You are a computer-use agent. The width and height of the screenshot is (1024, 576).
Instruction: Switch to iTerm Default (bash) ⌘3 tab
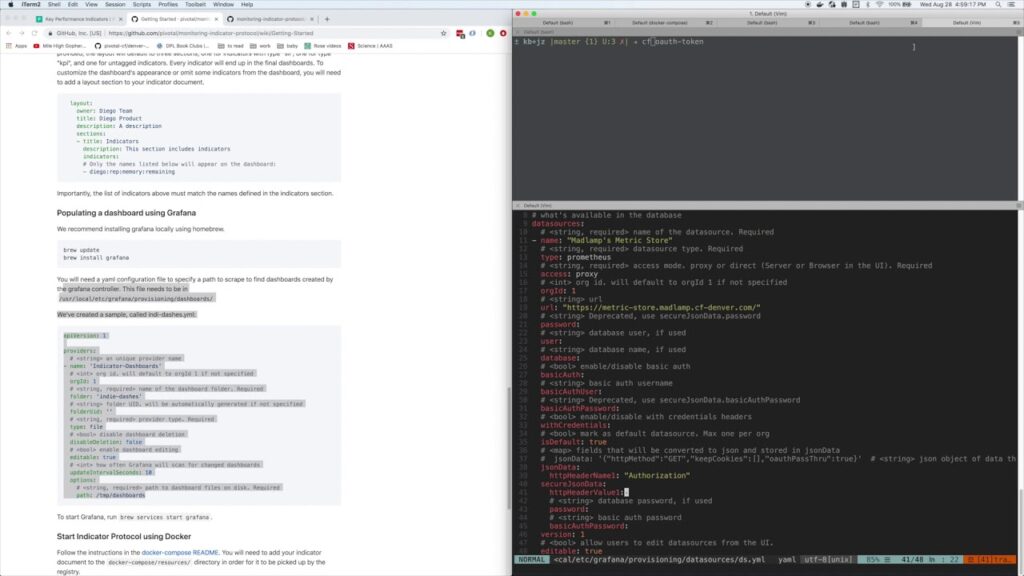(767, 22)
